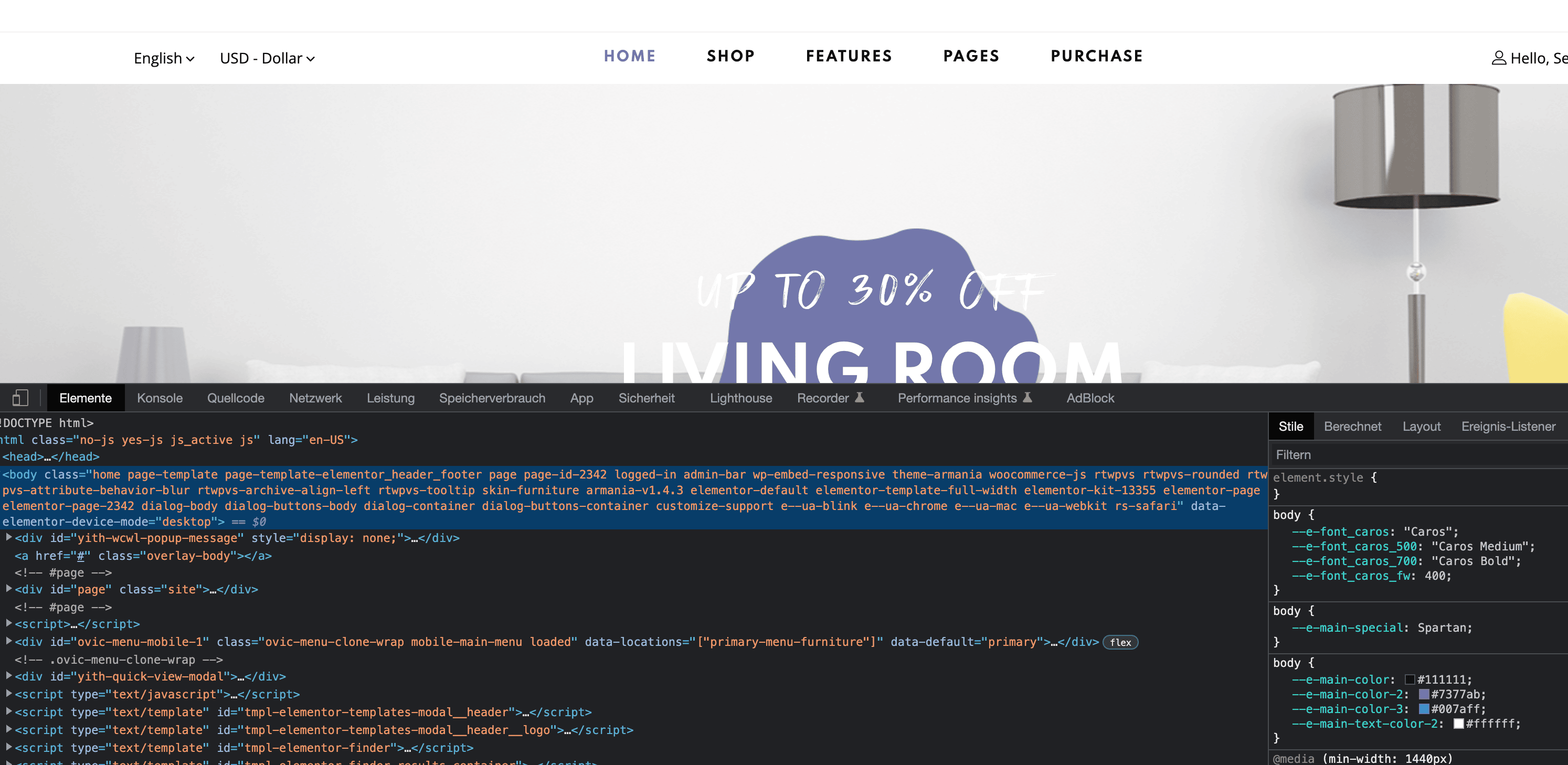Click the .ovic-menu-clone-wrap comment line
Image resolution: width=1568 pixels, height=765 pixels.
pyautogui.click(x=119, y=659)
